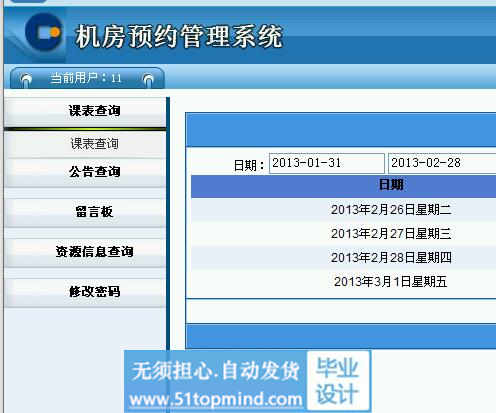Select the row 2013年2月26日星期二
Viewport: 496px width, 413px height.
(x=343, y=210)
